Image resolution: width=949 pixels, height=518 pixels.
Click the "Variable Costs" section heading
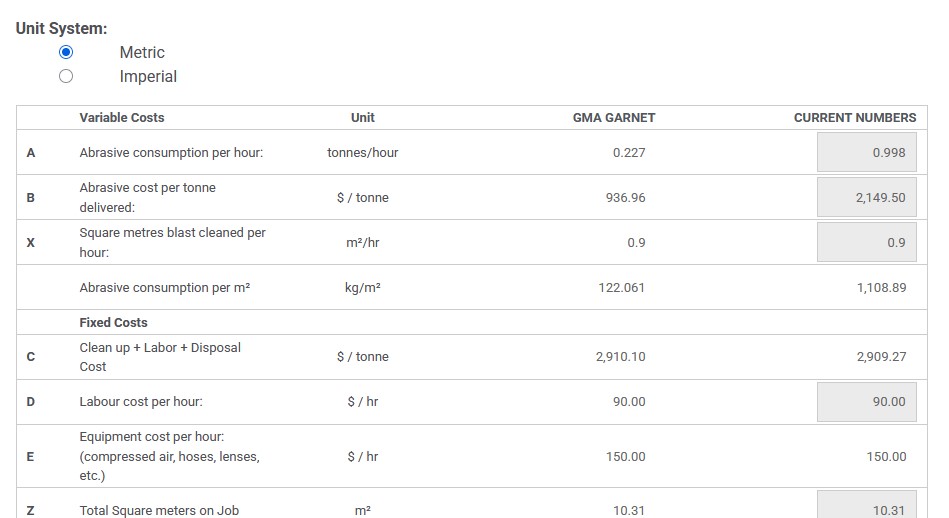coord(122,118)
